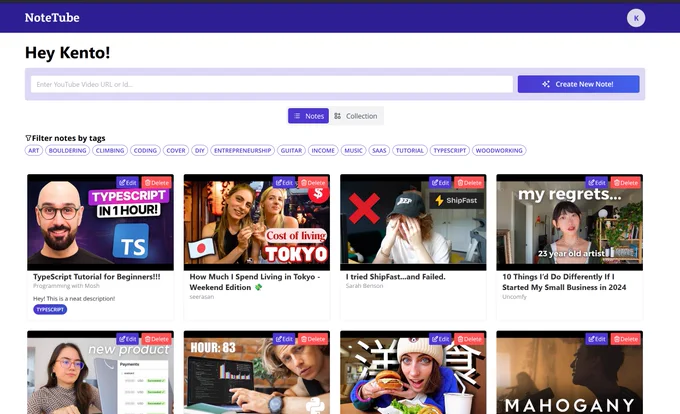Toggle the TUTORIAL tag filter chip
The width and height of the screenshot is (680, 414).
pos(410,150)
